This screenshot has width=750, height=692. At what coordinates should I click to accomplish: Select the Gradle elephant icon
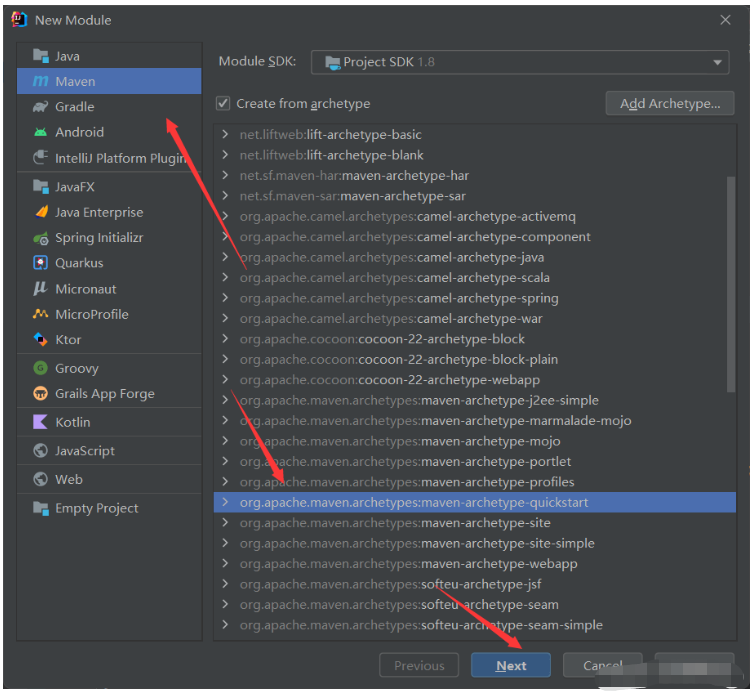[x=40, y=107]
